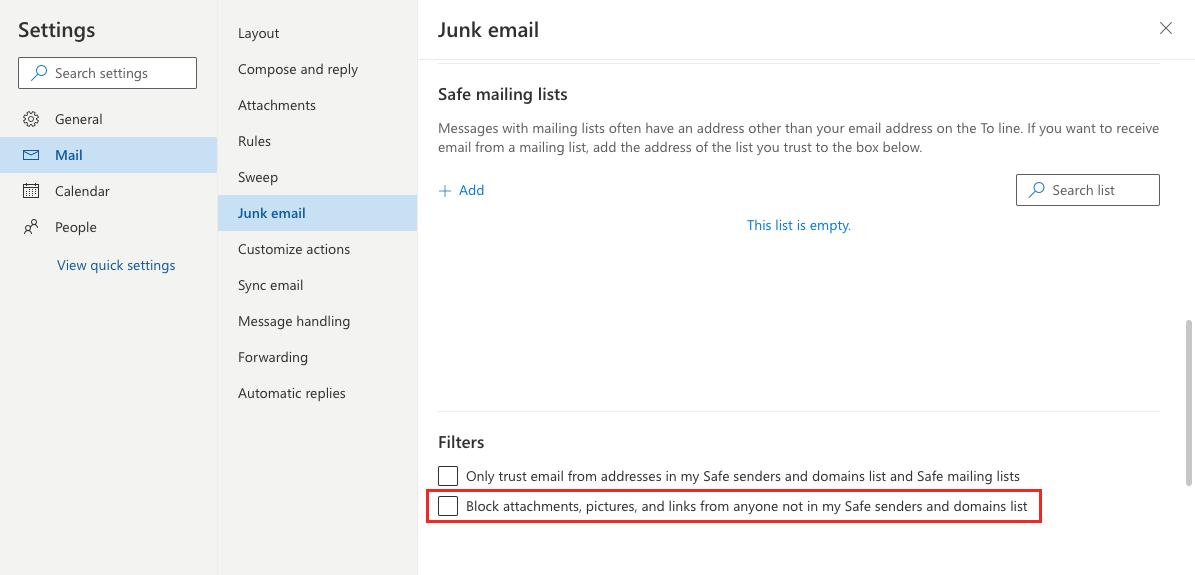Open Automatic replies settings

[x=292, y=393]
